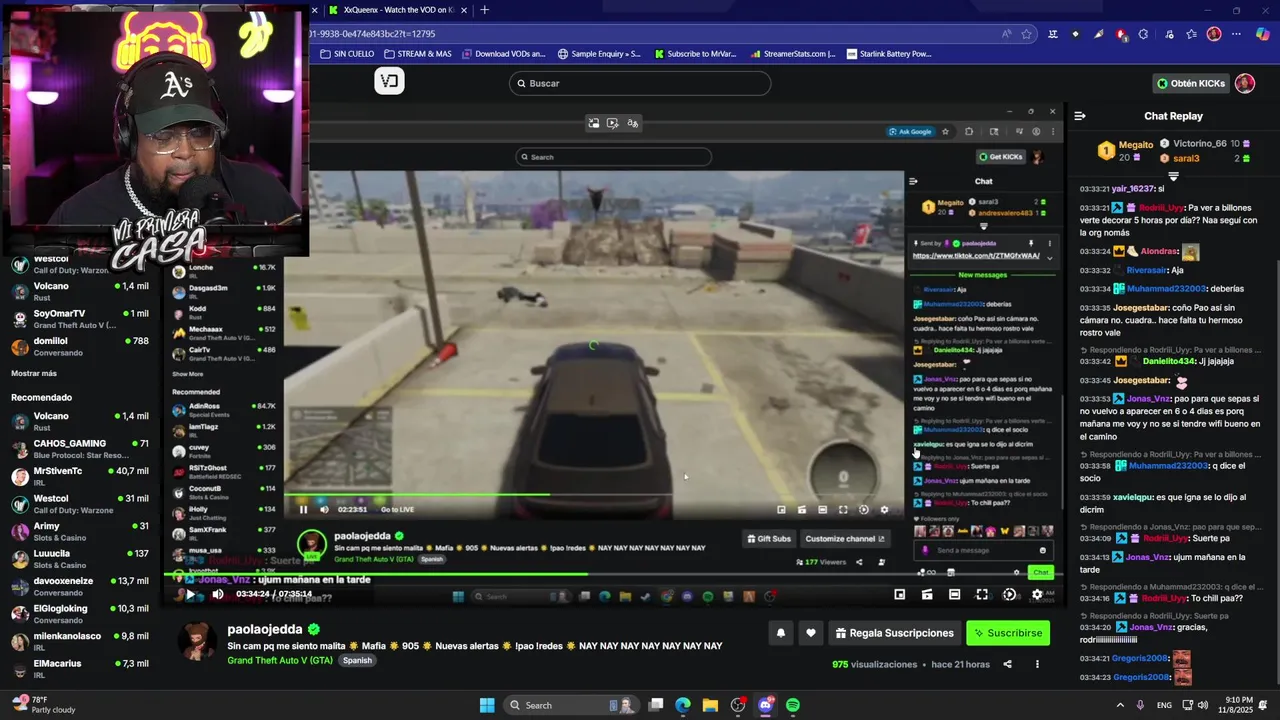
Task: Enable notifications with the bell icon
Action: click(x=781, y=633)
